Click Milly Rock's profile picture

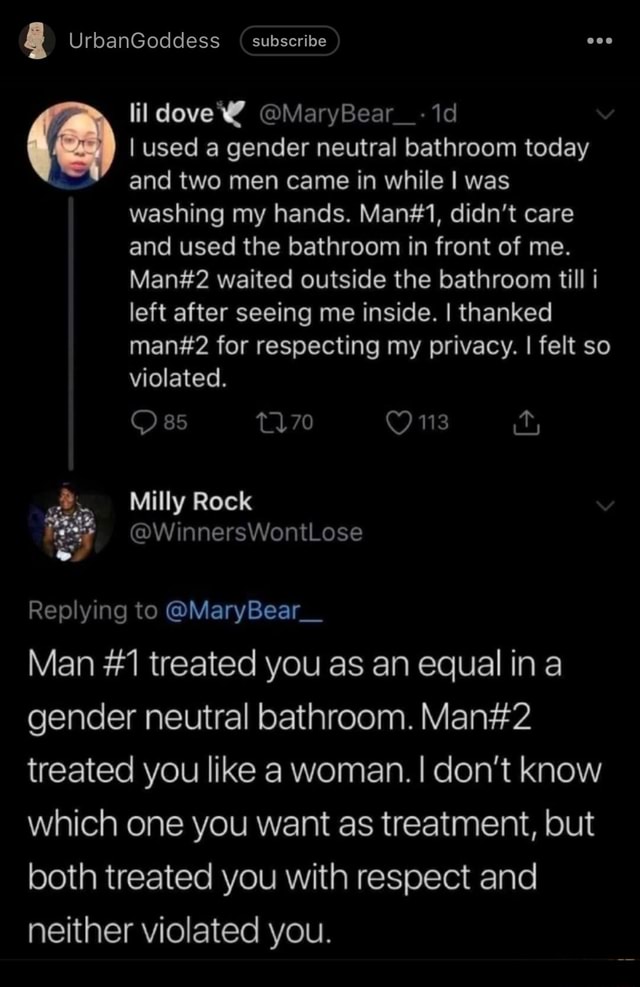pos(70,521)
